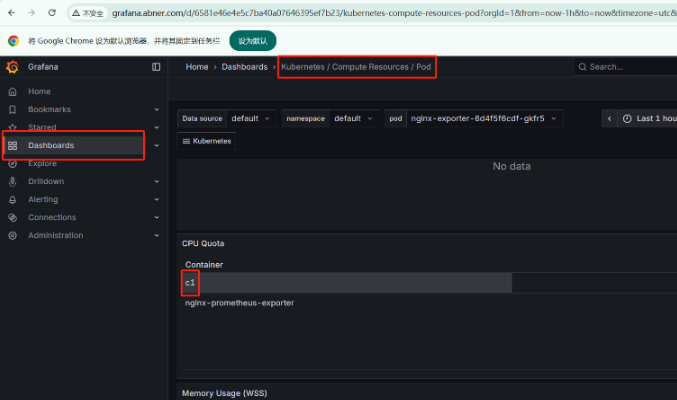Expand the Dashboards section chevron
This screenshot has width=677, height=400.
point(157,146)
